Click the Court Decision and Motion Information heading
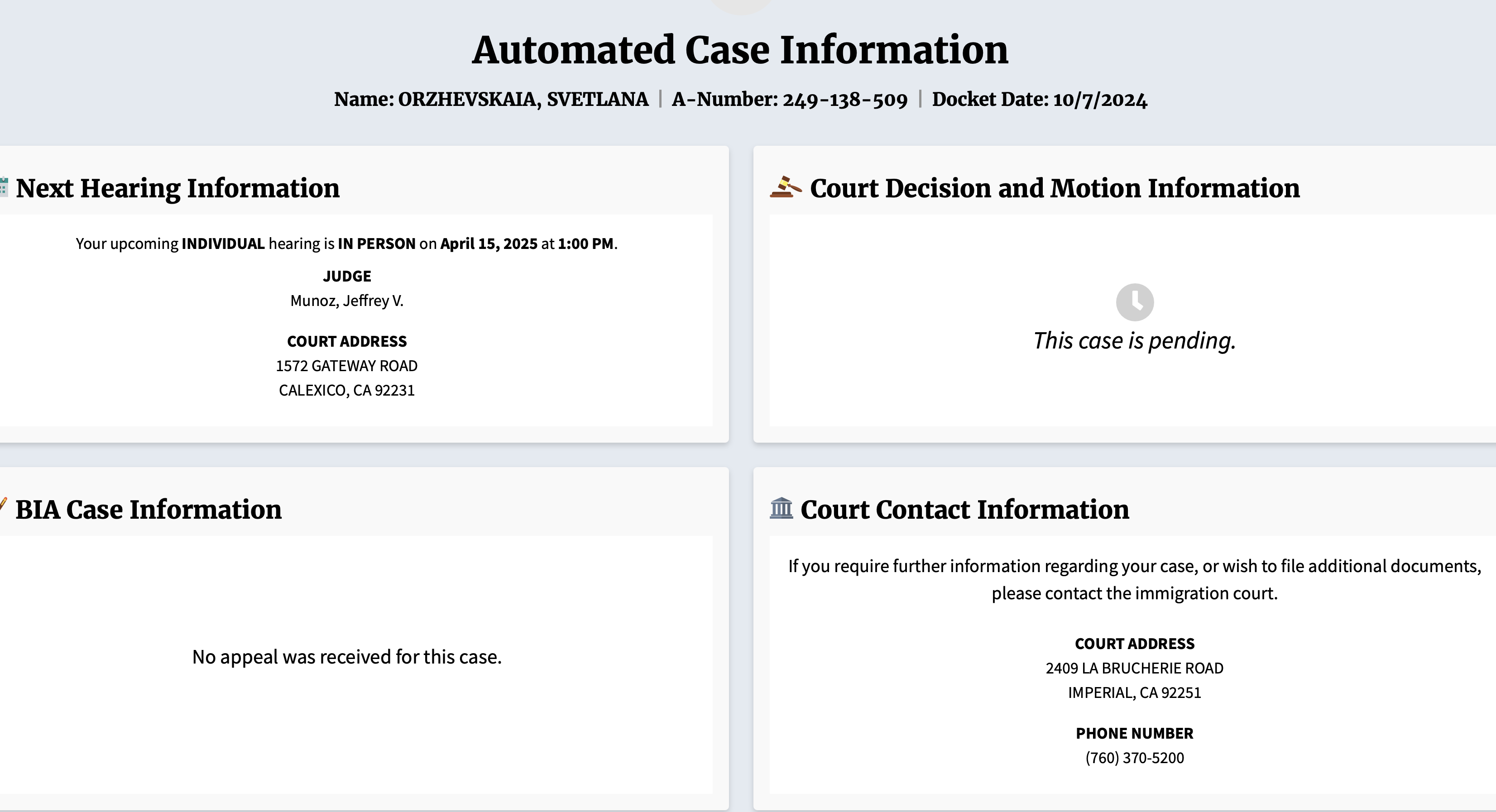Screen dimensions: 1496x812 pos(1055,188)
